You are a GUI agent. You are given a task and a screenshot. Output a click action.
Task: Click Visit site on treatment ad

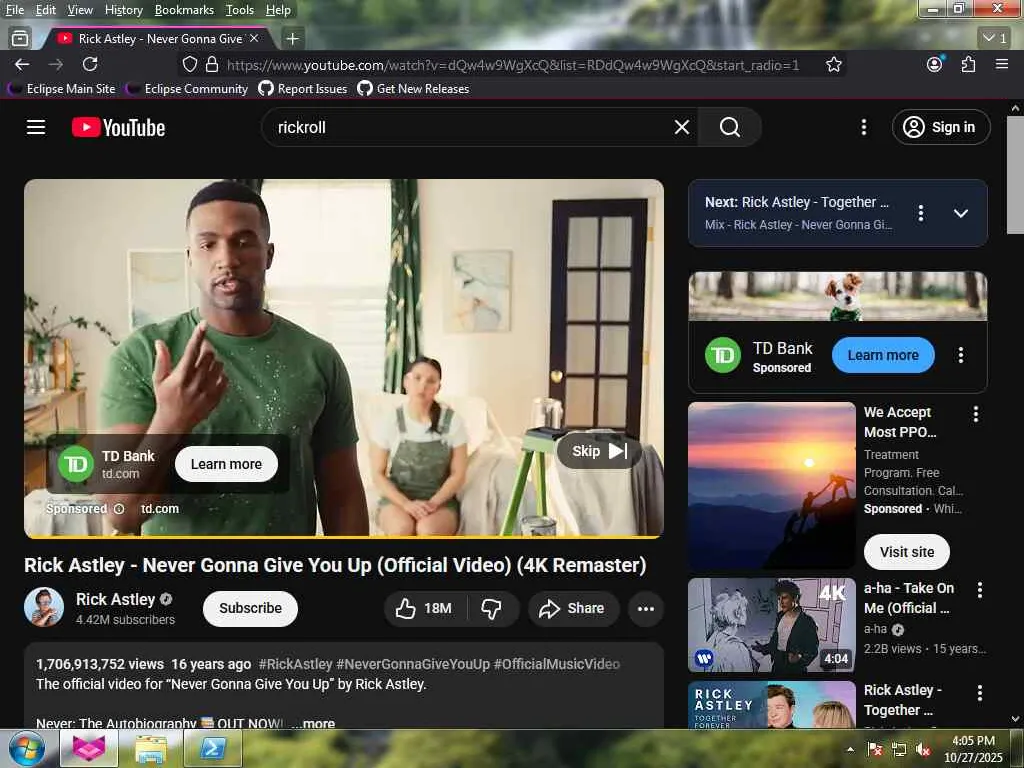click(x=906, y=552)
